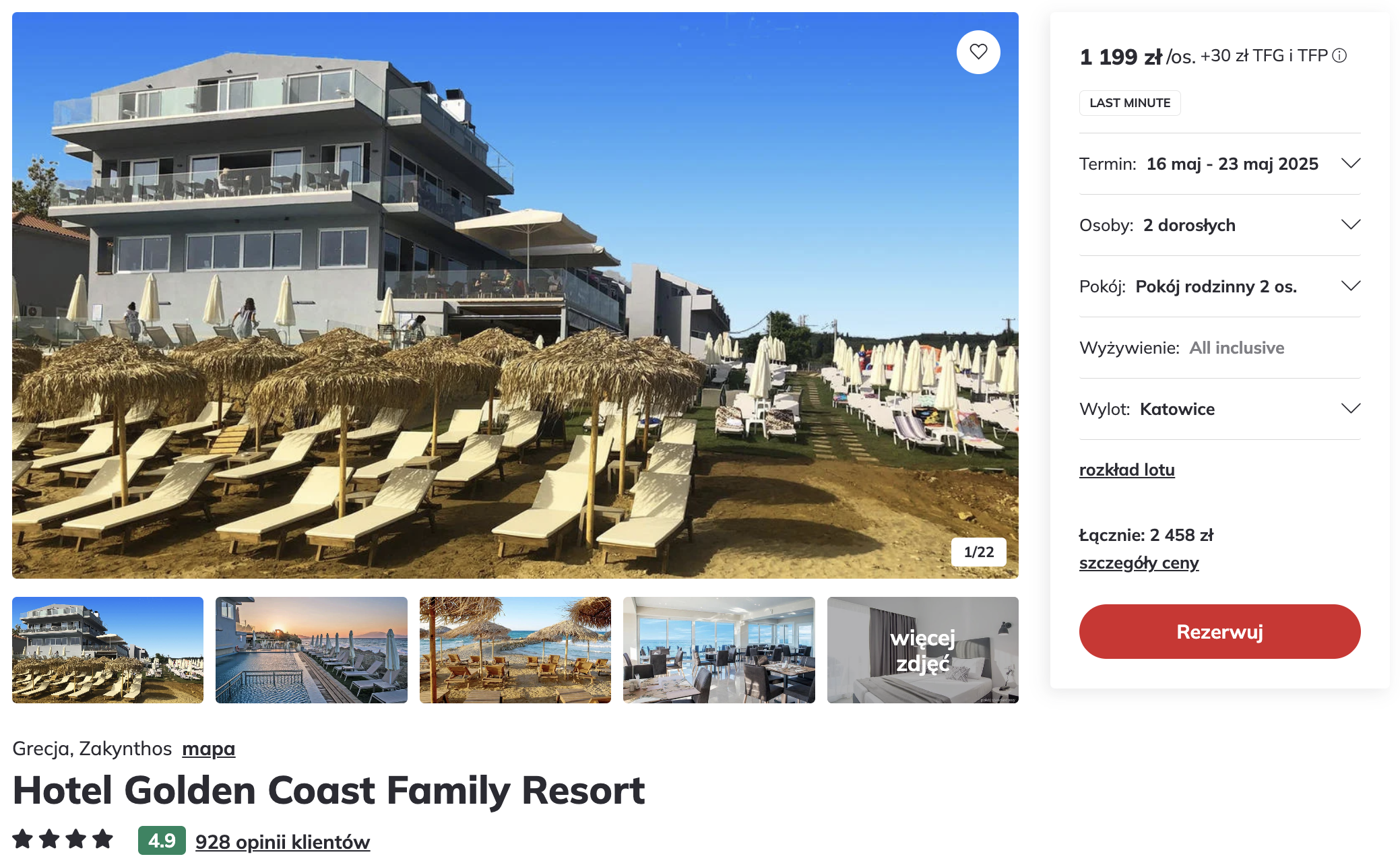Add hotel to favorites with heart icon

[x=978, y=52]
